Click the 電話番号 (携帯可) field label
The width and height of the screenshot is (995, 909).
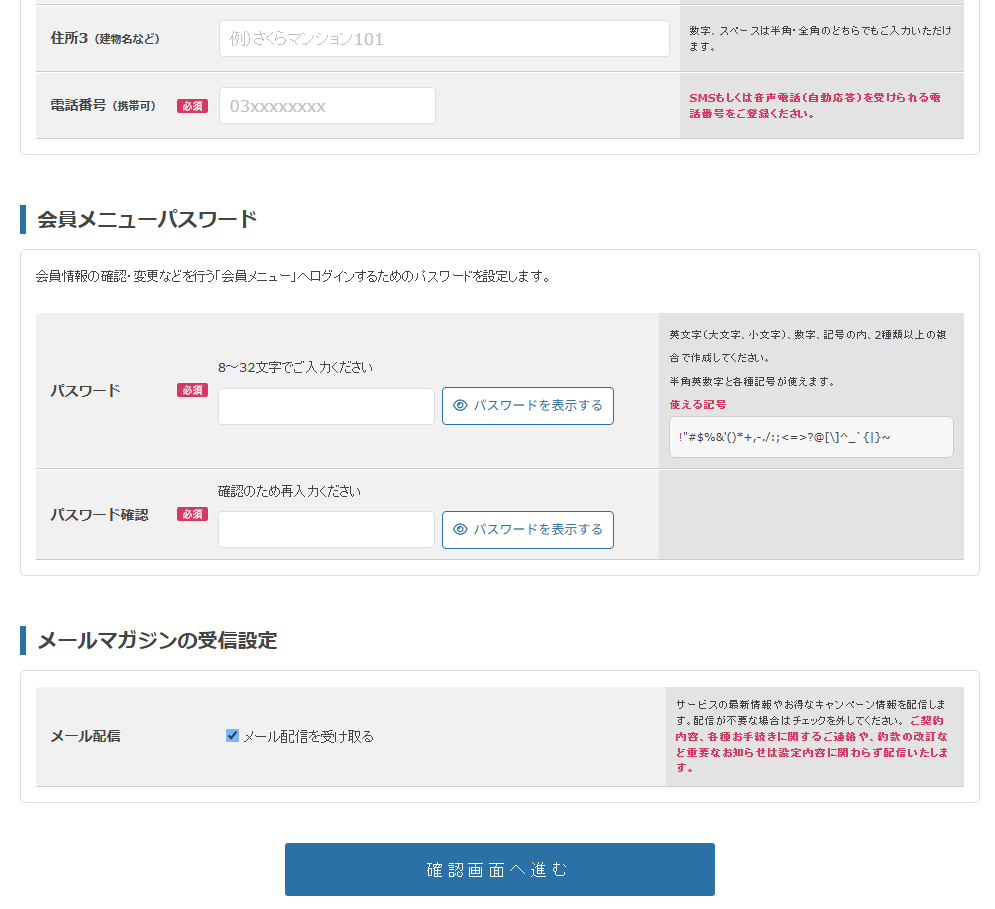pyautogui.click(x=103, y=106)
